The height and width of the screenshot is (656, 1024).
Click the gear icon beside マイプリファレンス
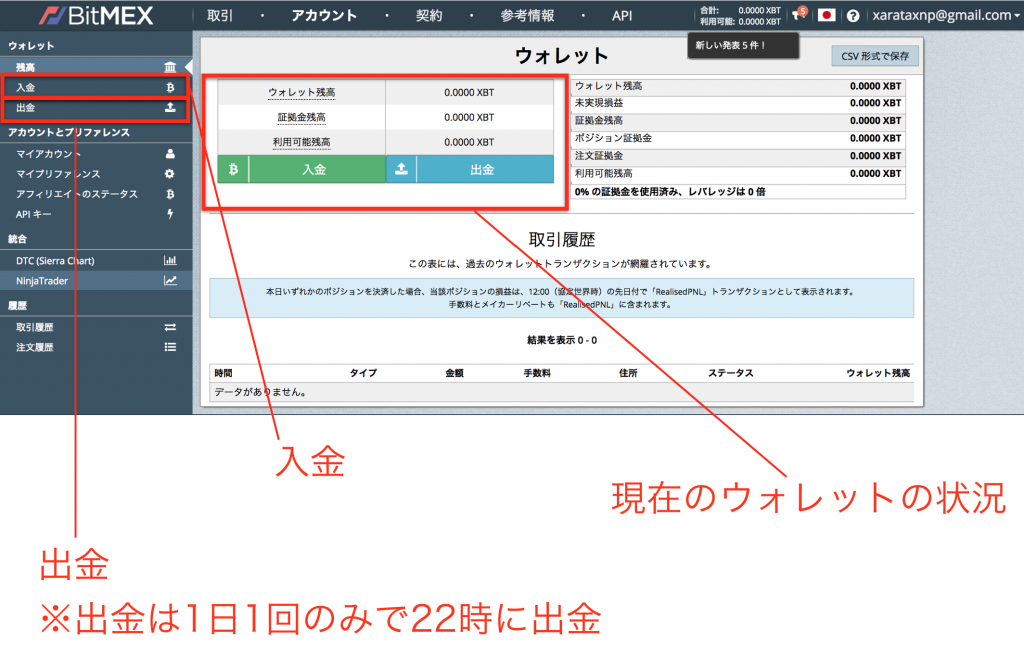(x=170, y=174)
